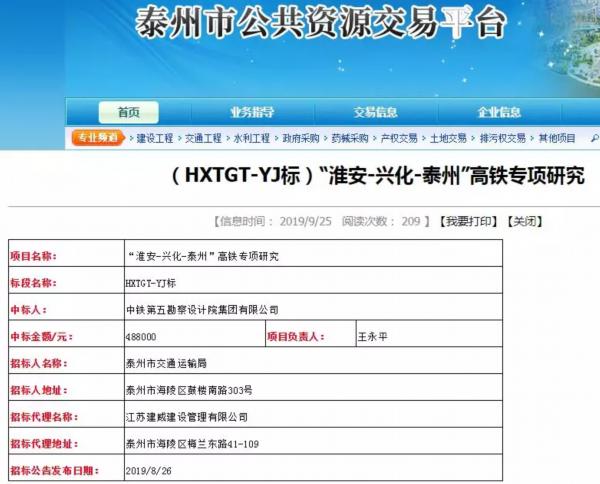The image size is (600, 484).
Task: Click the 关闭 close page button
Action: click(x=524, y=221)
